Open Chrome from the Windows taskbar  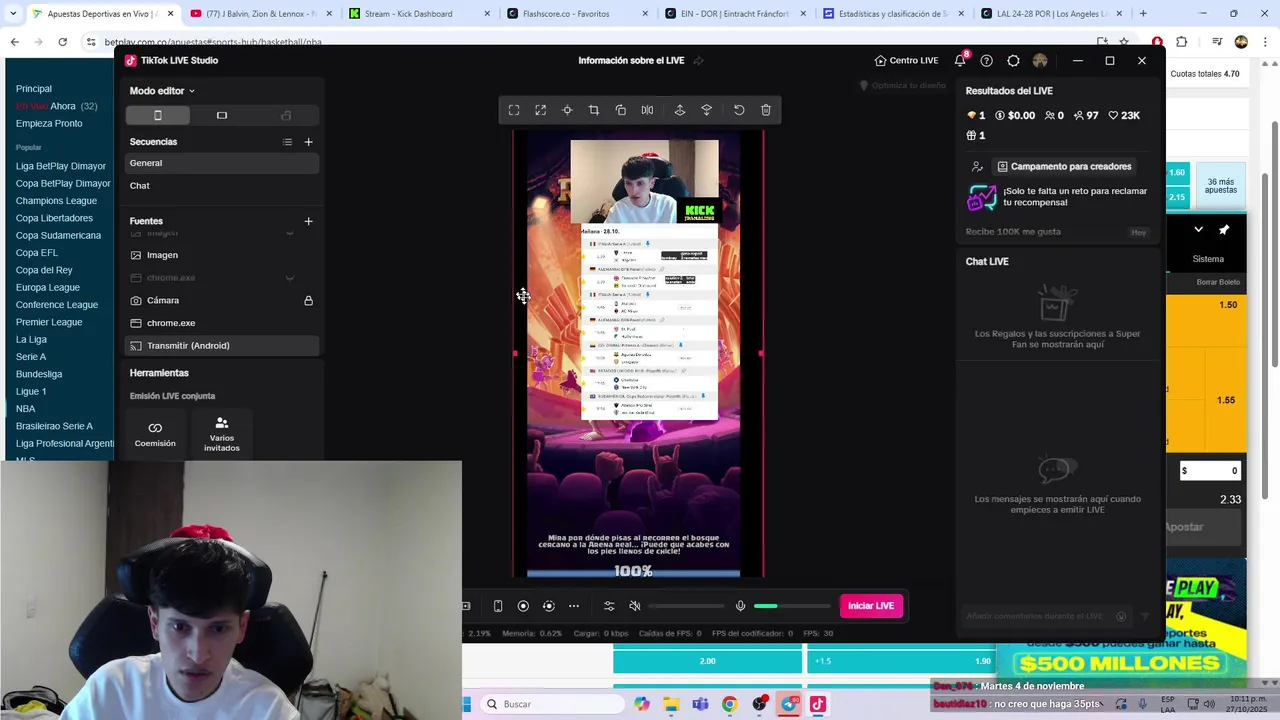click(729, 704)
